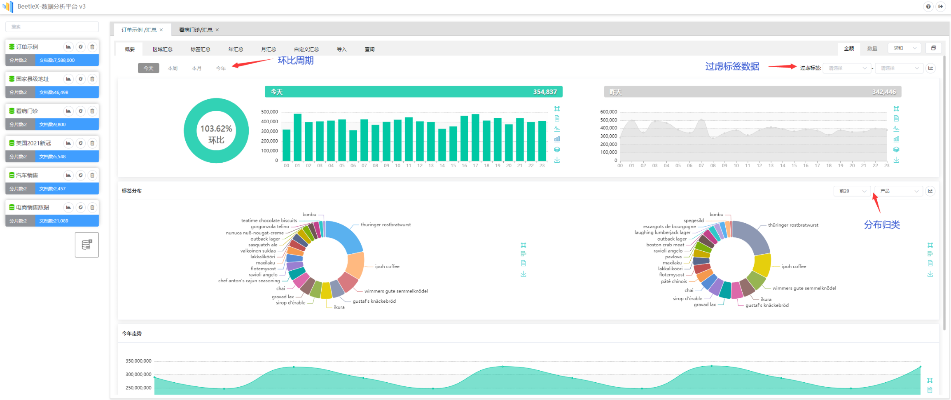Toggle metric to 数量

tap(872, 47)
